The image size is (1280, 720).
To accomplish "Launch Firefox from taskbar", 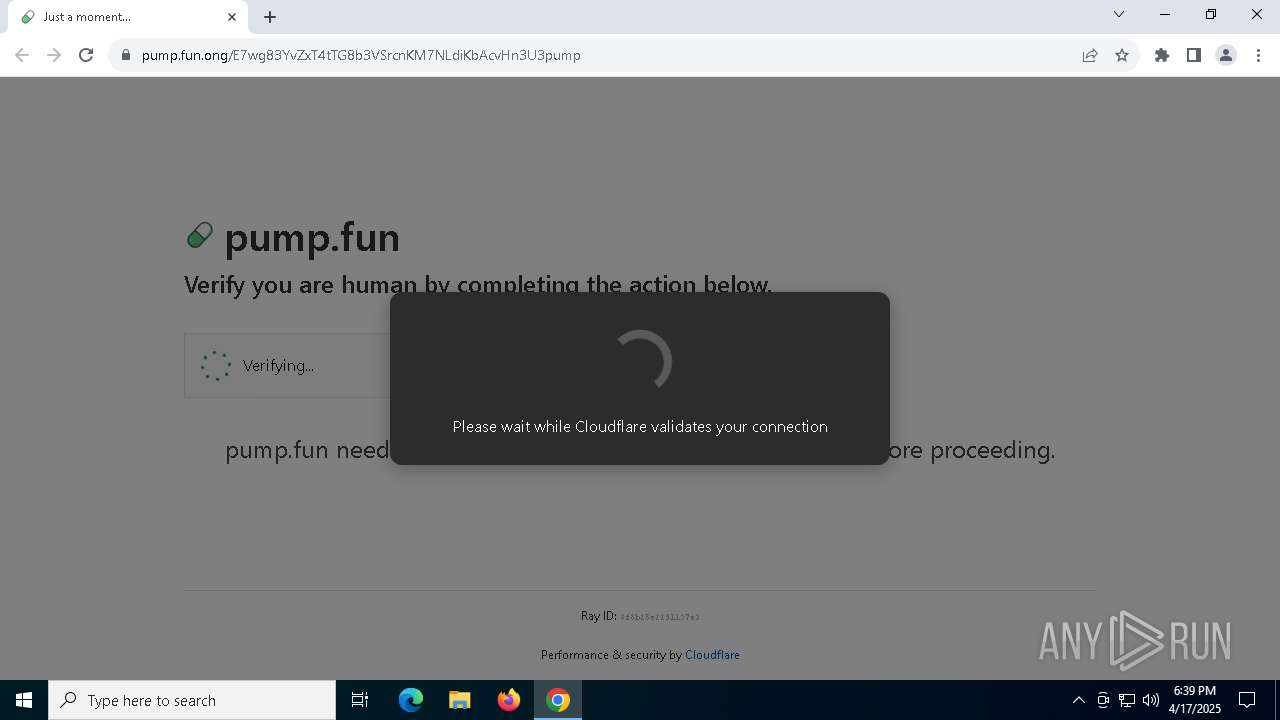I will [509, 700].
